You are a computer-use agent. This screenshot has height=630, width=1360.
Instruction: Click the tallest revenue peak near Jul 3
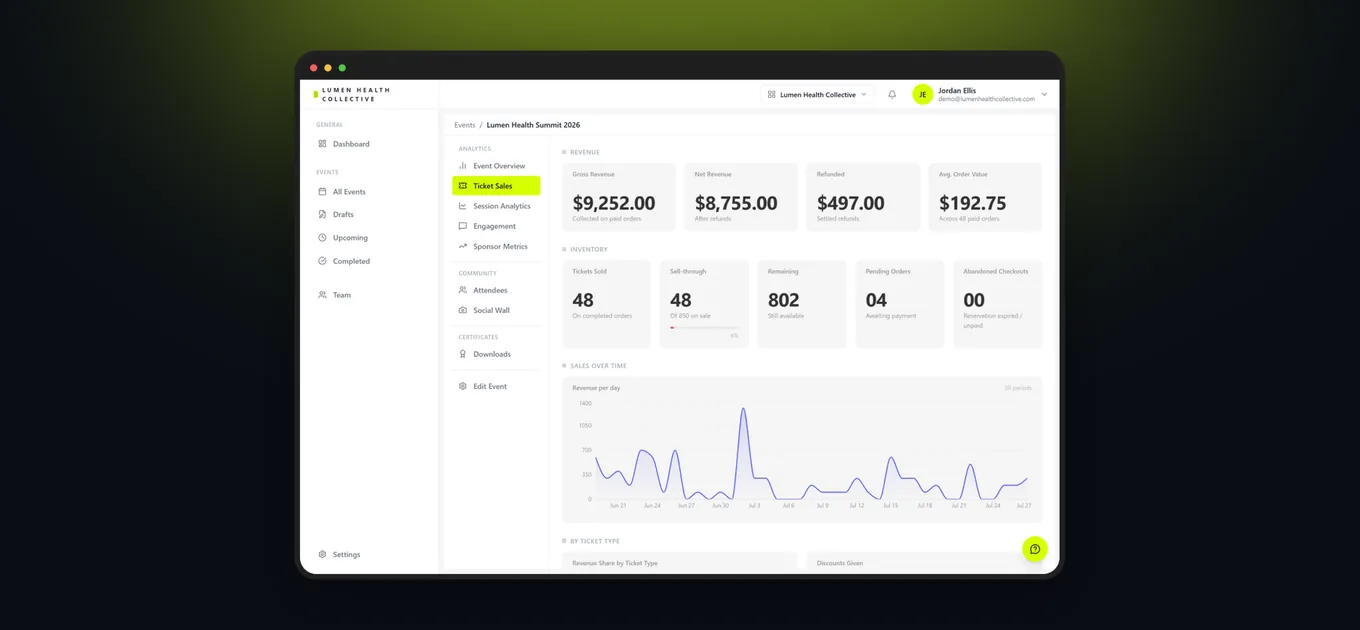point(743,410)
